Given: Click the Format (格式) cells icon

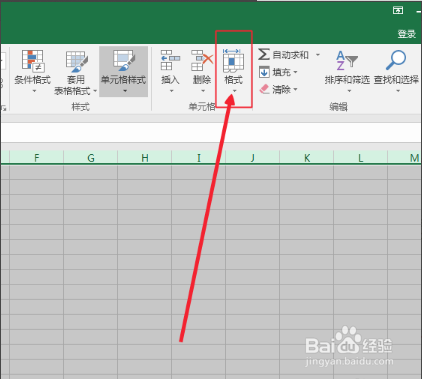Looking at the screenshot, I should pos(233,60).
